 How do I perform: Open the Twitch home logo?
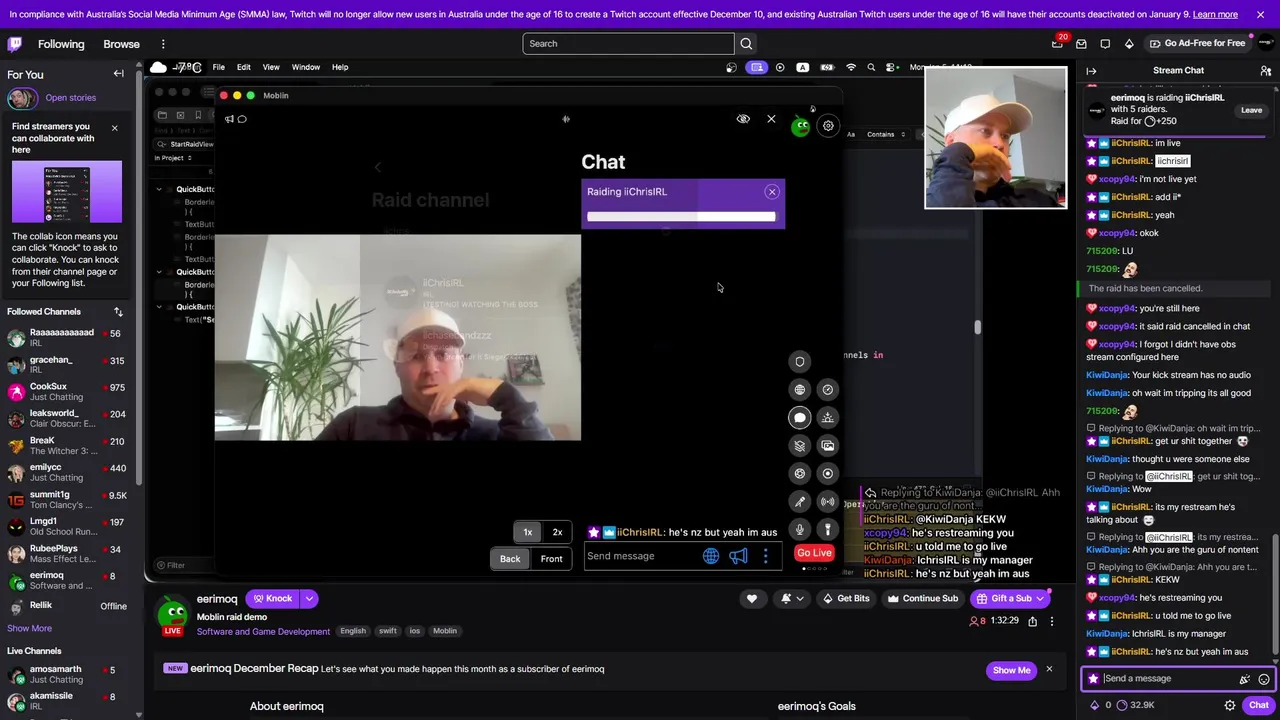coord(15,44)
